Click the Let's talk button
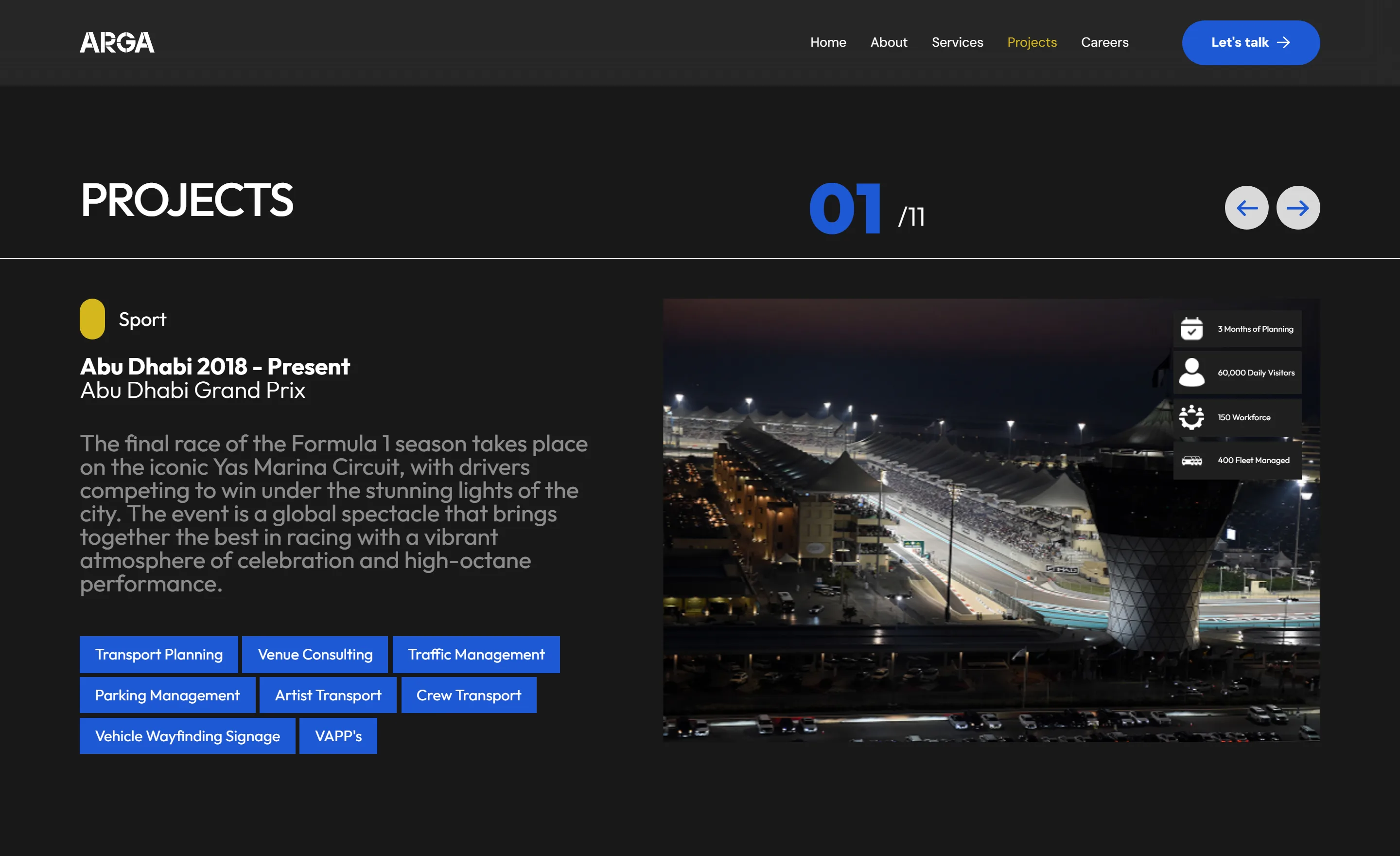Screen dimensions: 1400x856 point(1251,43)
